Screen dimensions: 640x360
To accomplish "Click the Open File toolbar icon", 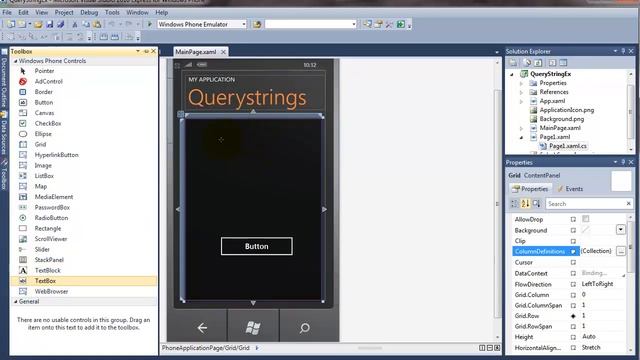I will point(38,24).
